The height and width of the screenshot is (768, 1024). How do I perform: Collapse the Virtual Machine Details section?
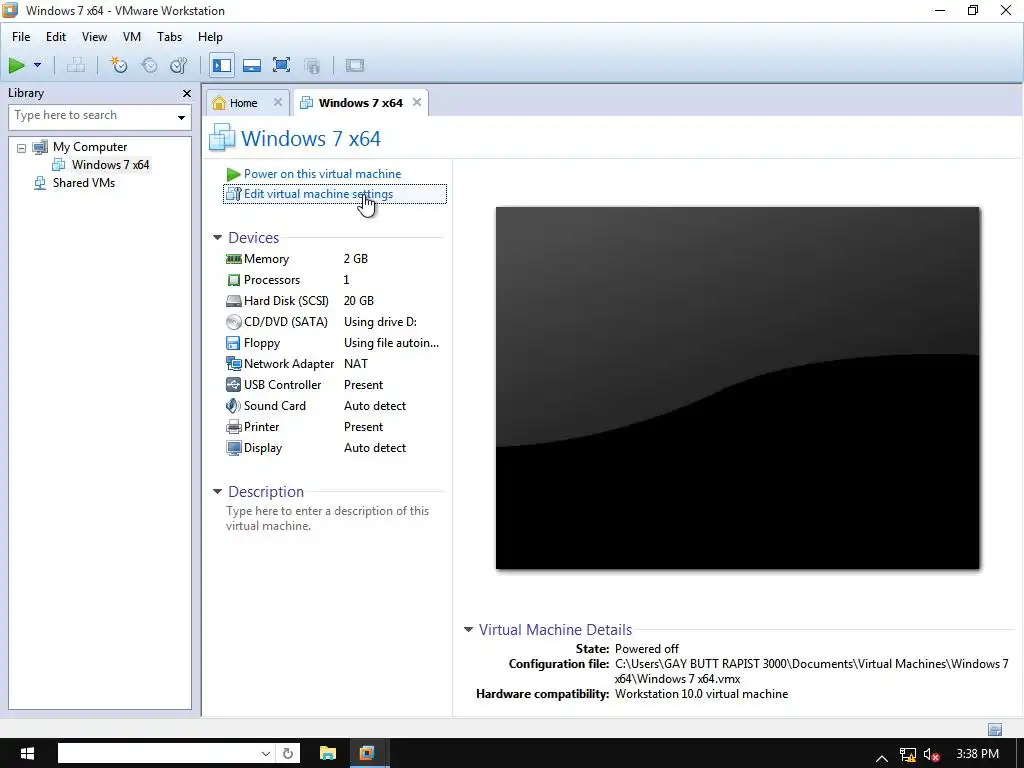468,630
